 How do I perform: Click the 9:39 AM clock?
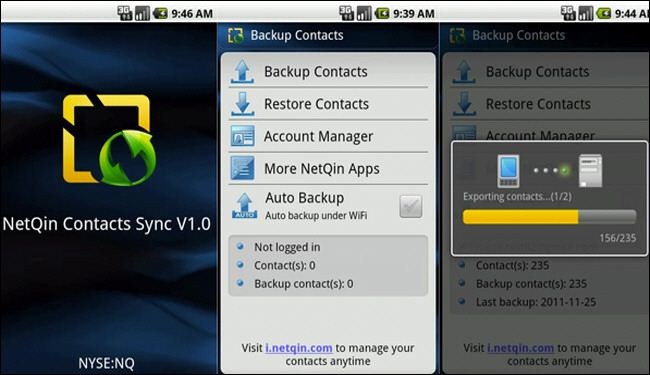[x=414, y=14]
